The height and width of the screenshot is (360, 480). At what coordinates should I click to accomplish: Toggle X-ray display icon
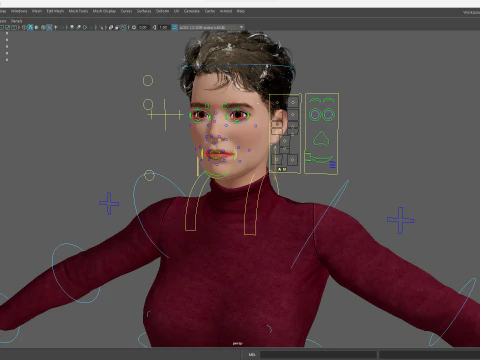click(110, 27)
